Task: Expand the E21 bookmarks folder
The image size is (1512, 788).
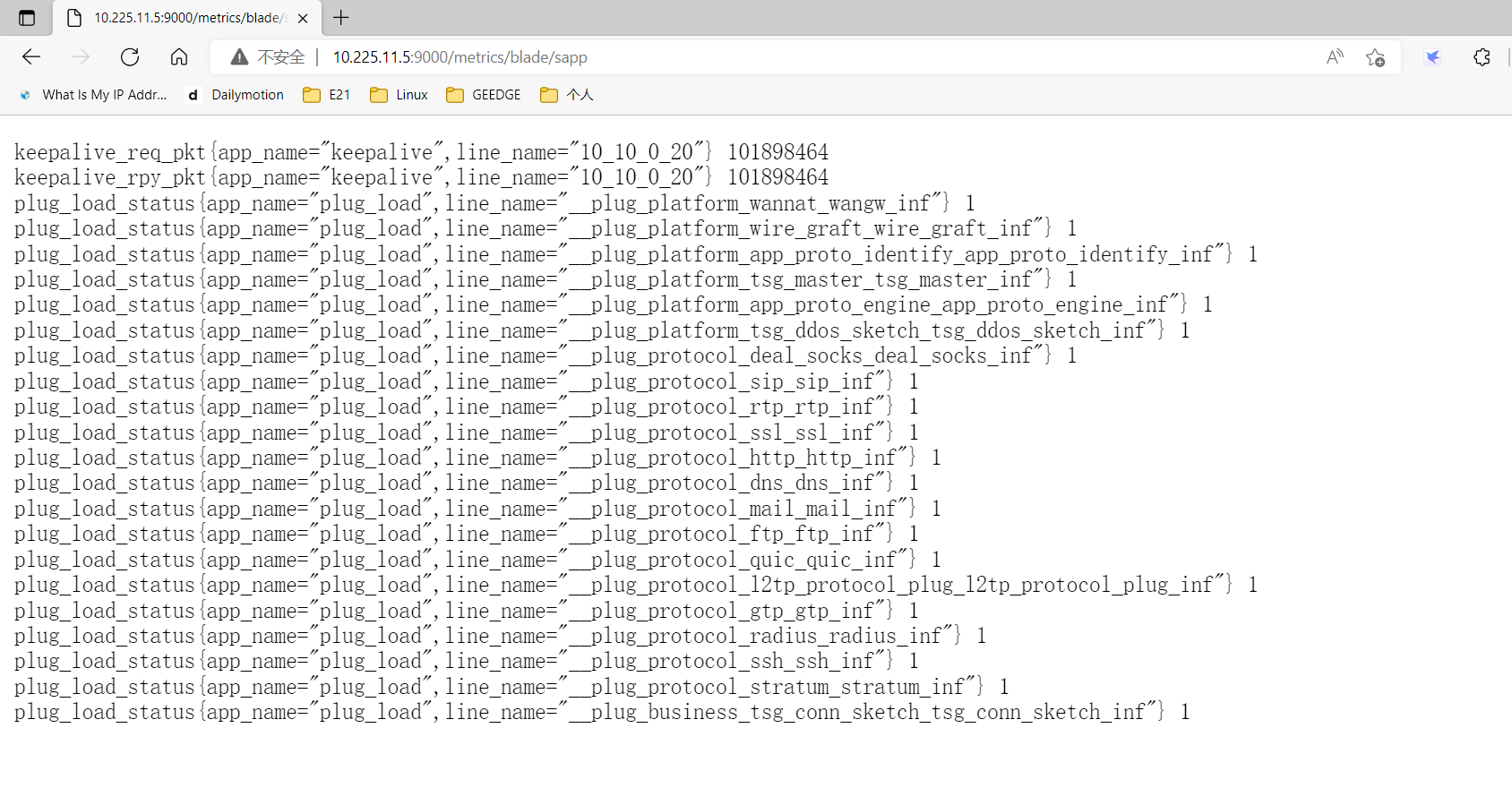Action: (327, 95)
